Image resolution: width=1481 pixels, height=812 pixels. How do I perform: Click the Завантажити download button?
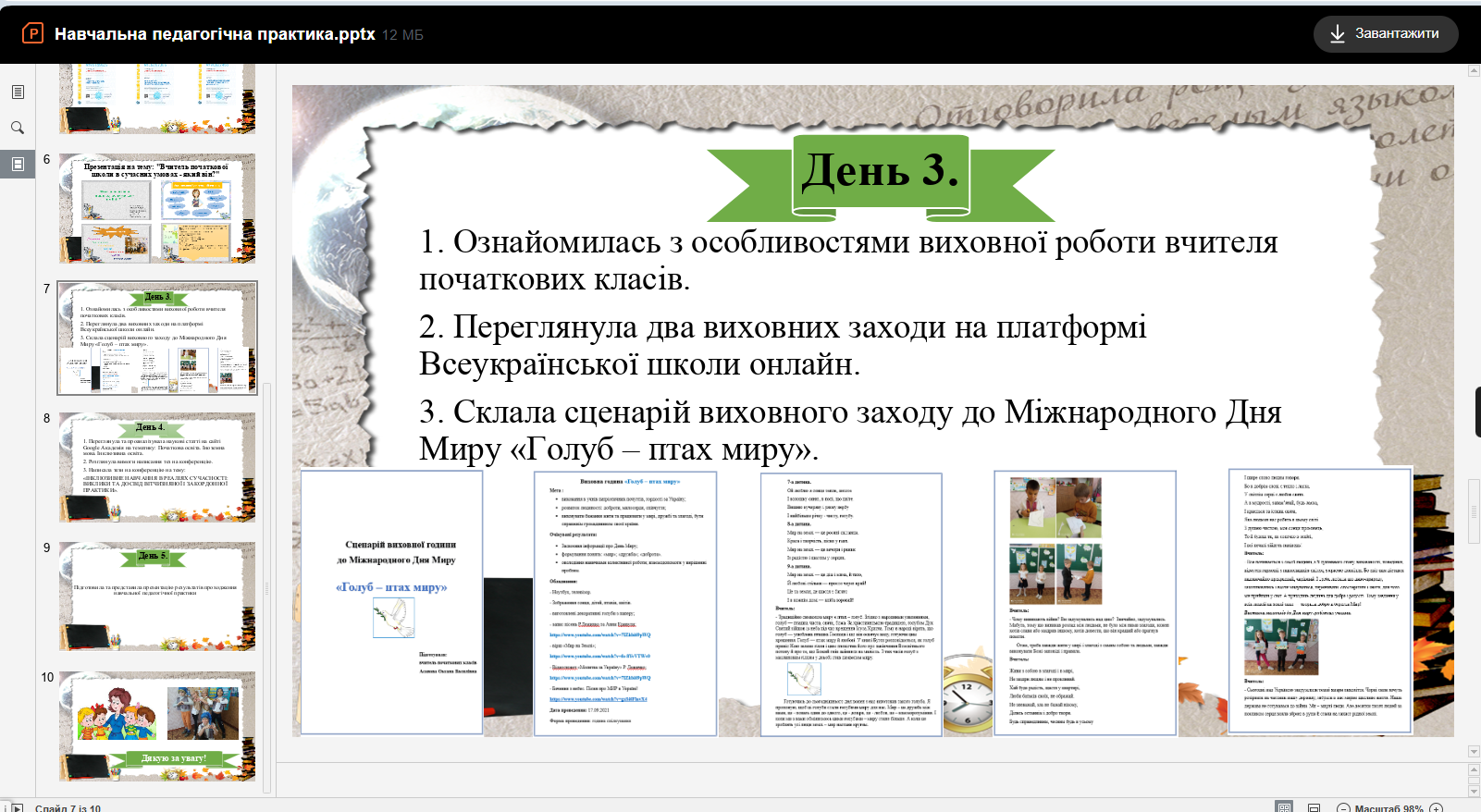coord(1385,34)
